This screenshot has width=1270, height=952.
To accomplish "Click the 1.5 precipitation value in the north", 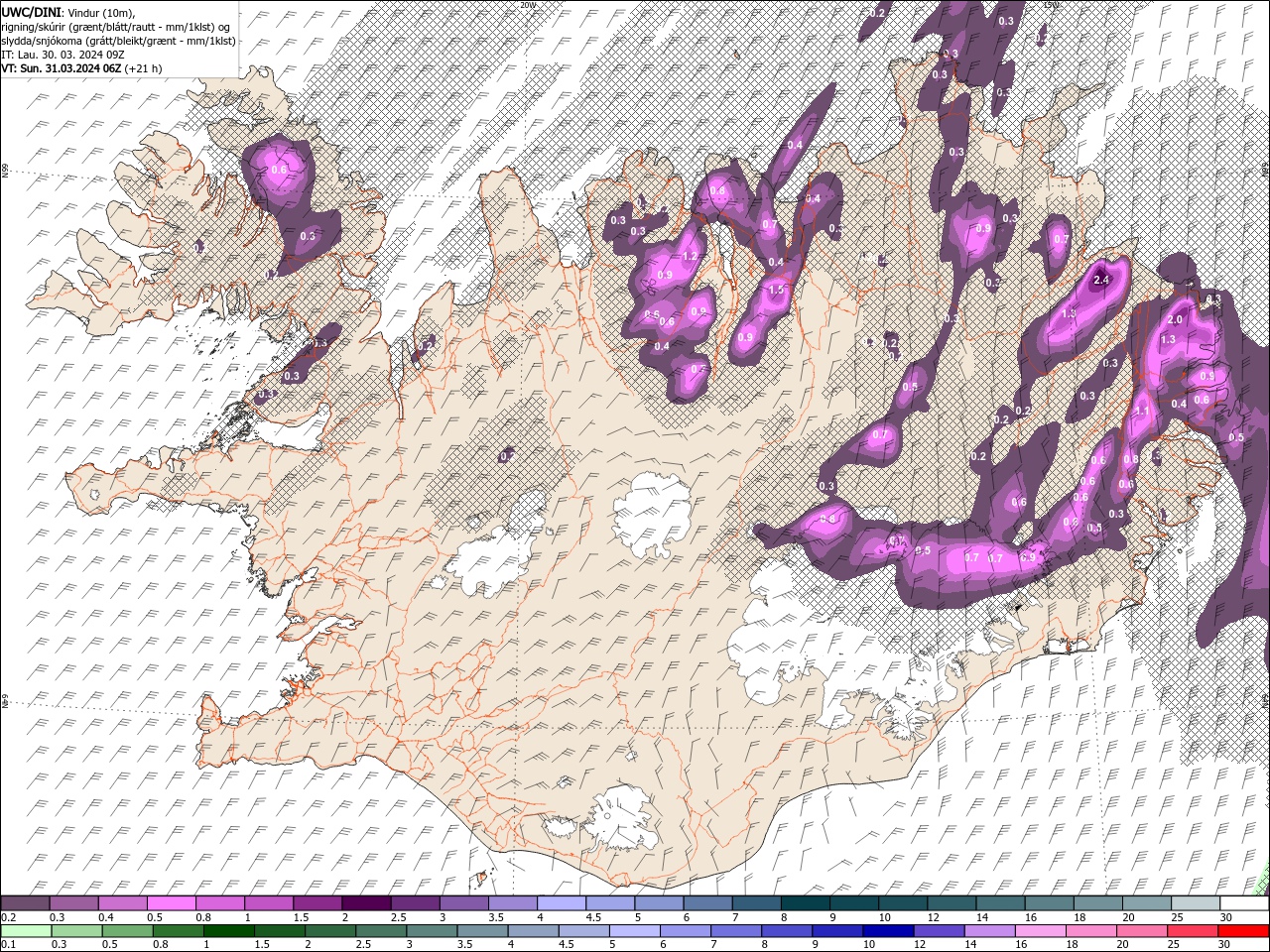I will pos(776,290).
